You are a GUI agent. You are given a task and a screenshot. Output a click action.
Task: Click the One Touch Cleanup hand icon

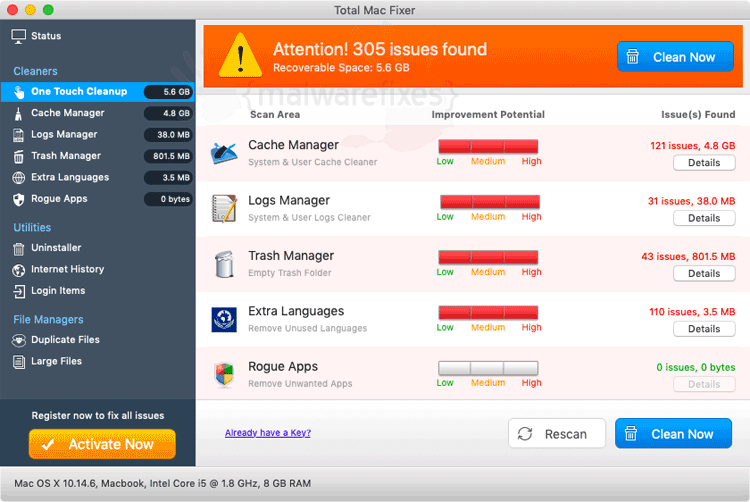pyautogui.click(x=19, y=92)
